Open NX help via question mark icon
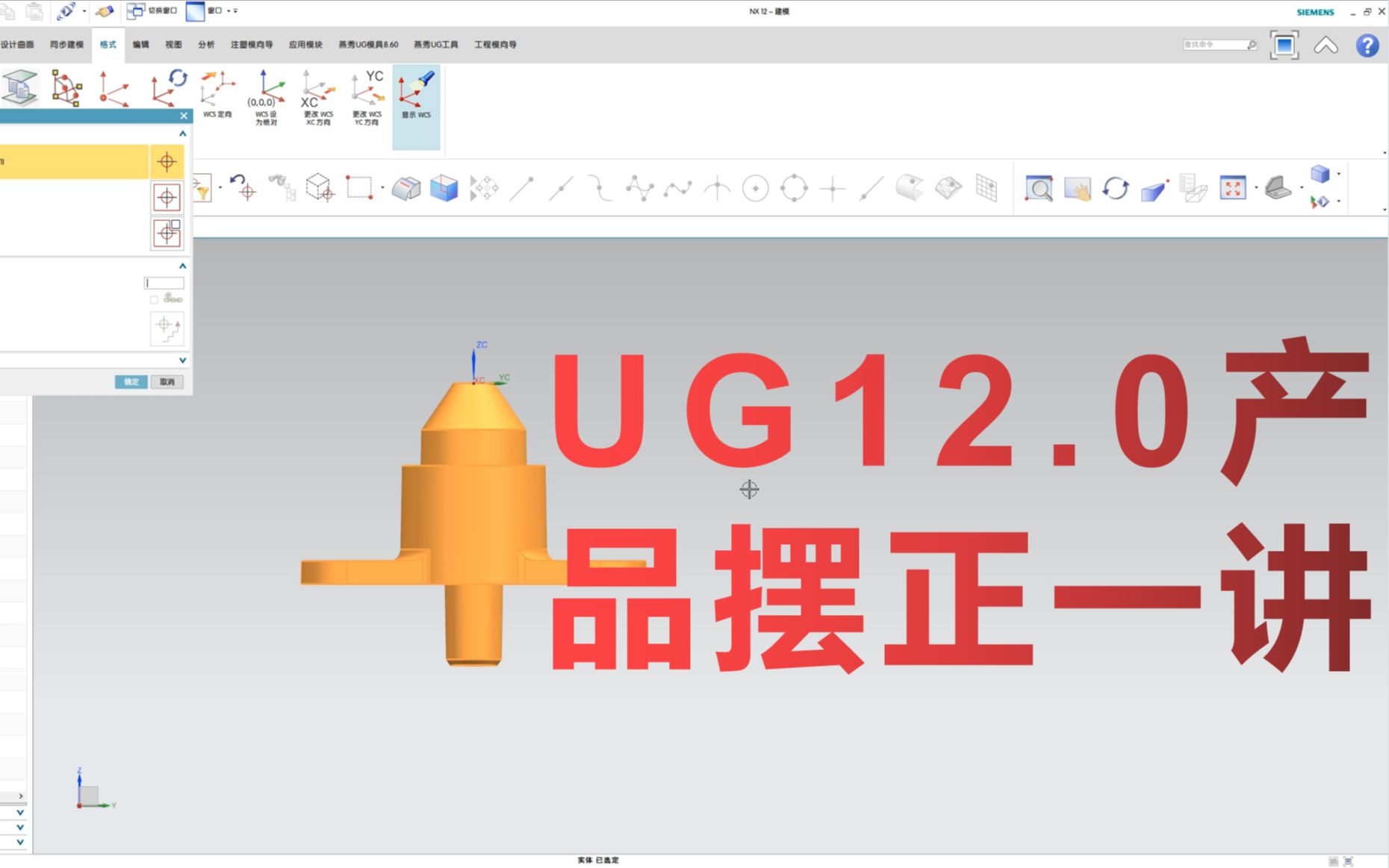 (1368, 45)
